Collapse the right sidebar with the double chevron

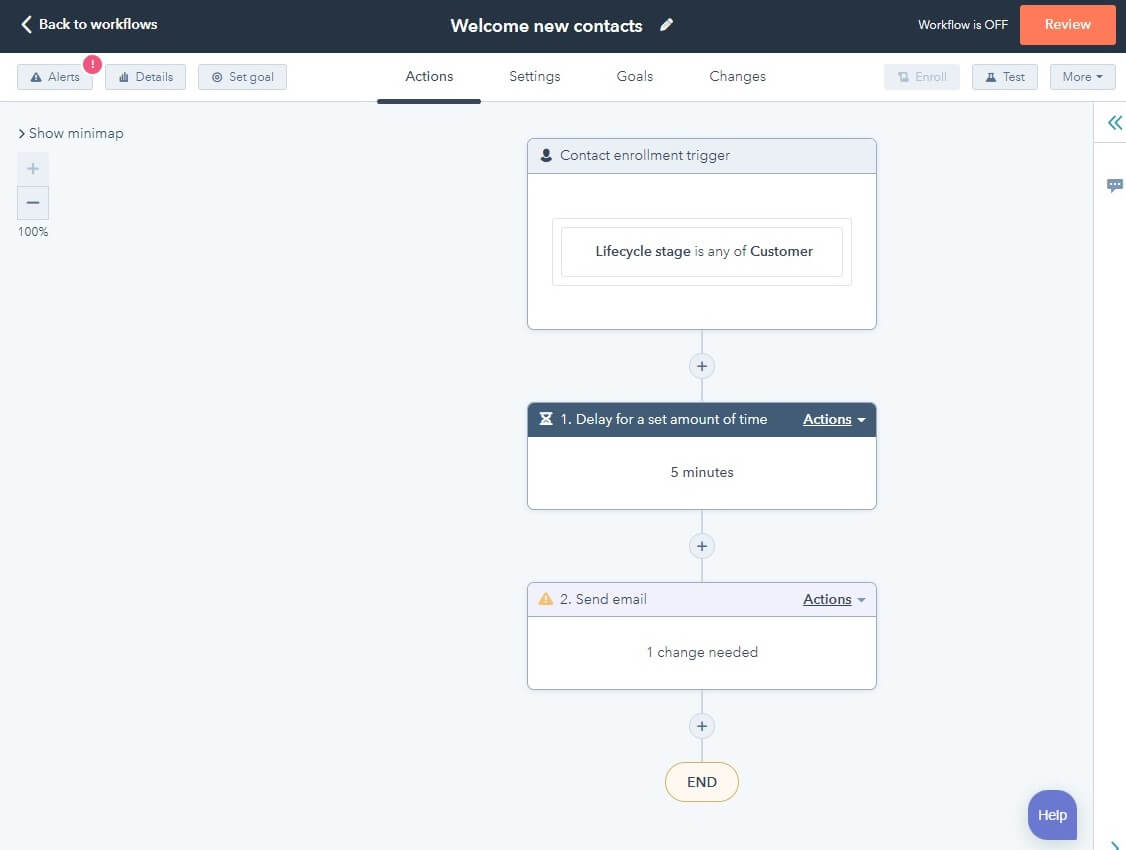1114,122
